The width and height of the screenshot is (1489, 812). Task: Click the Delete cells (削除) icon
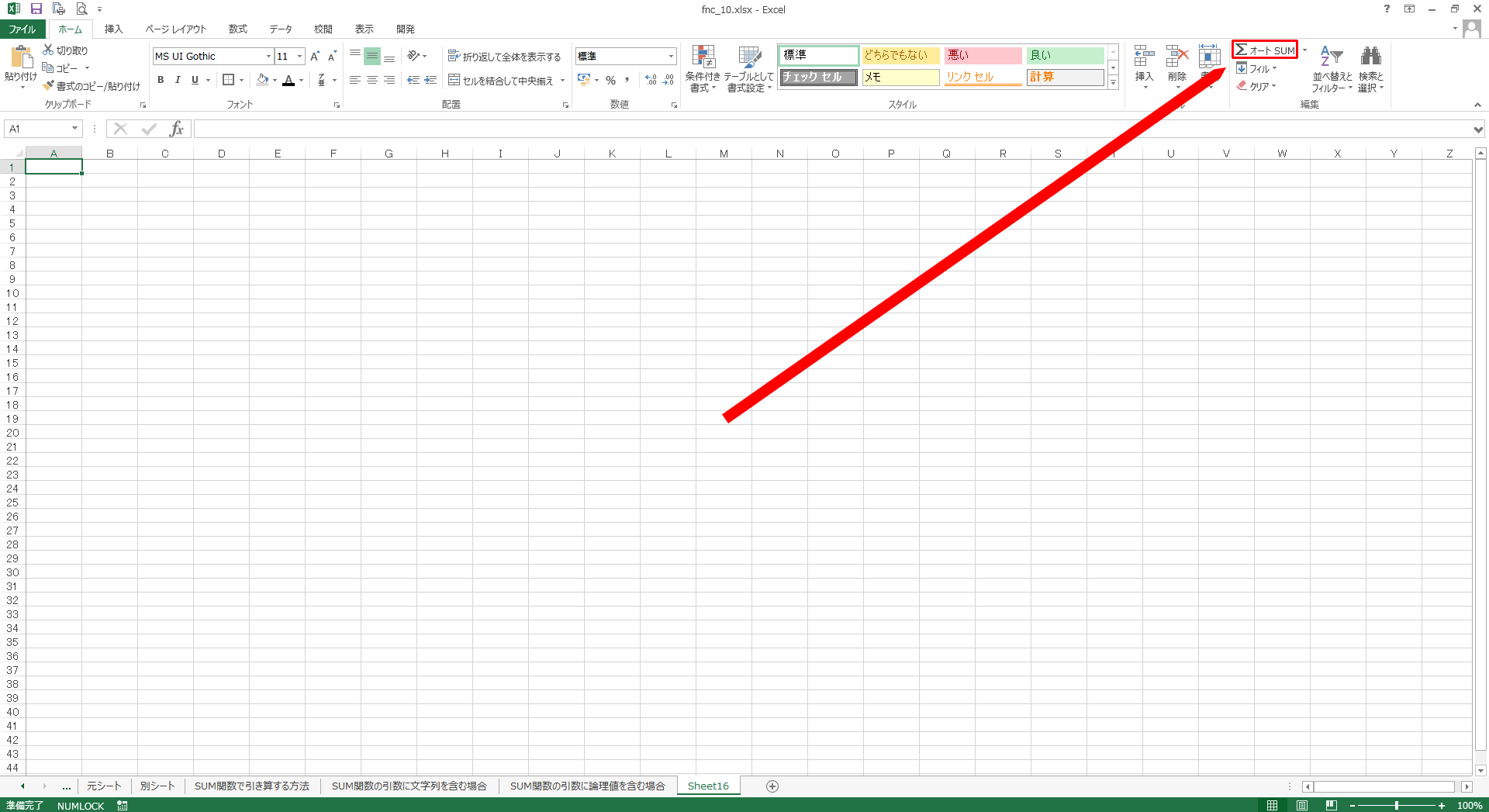coord(1176,56)
